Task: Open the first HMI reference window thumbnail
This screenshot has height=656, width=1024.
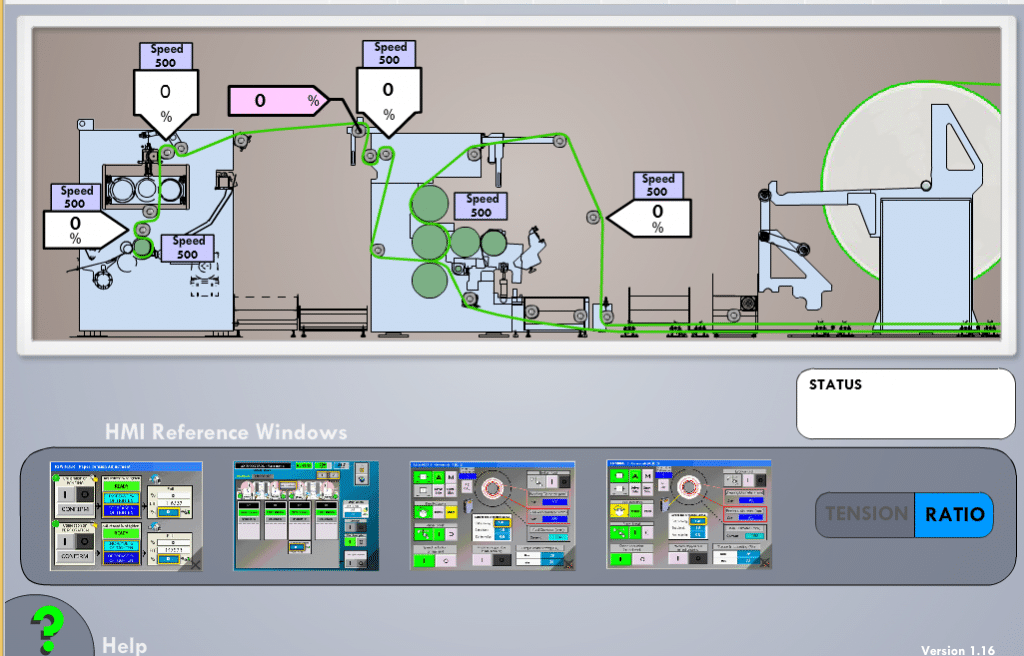Action: (x=126, y=516)
